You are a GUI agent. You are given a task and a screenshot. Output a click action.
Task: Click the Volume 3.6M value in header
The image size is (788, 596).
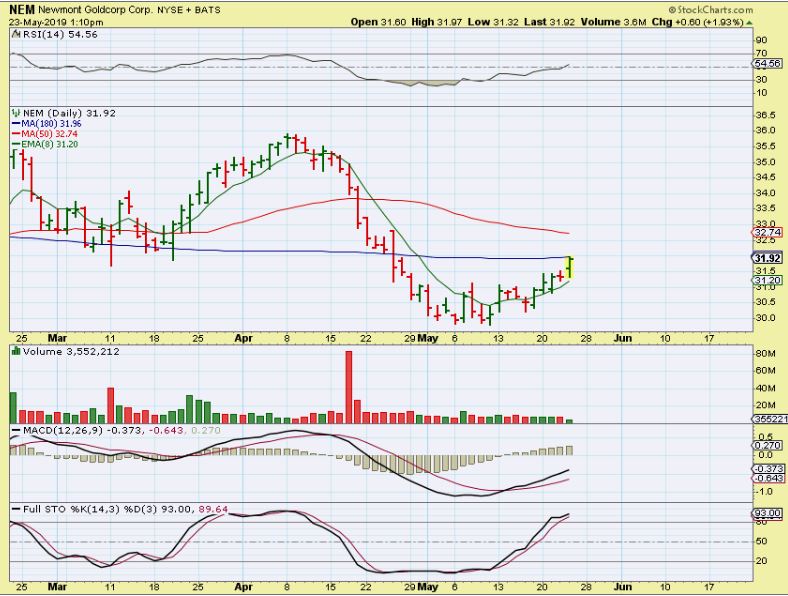pyautogui.click(x=613, y=22)
